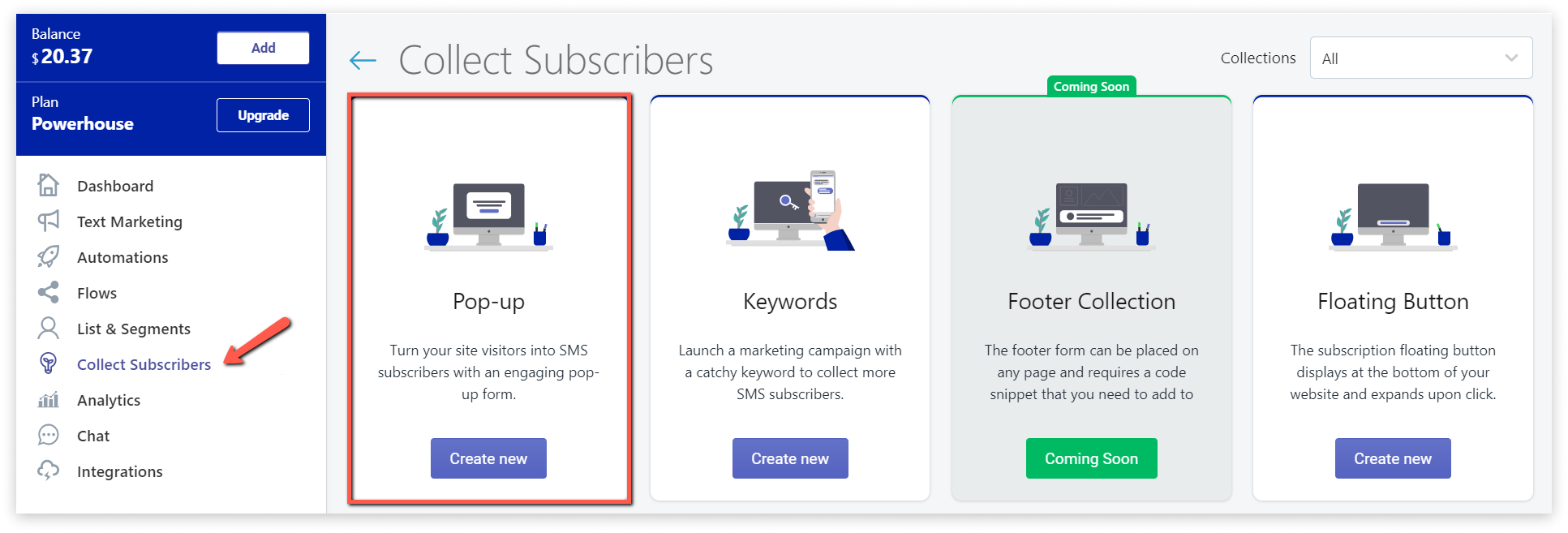Click the Floating Button monitor illustration
1568x533 pixels.
[x=1393, y=217]
